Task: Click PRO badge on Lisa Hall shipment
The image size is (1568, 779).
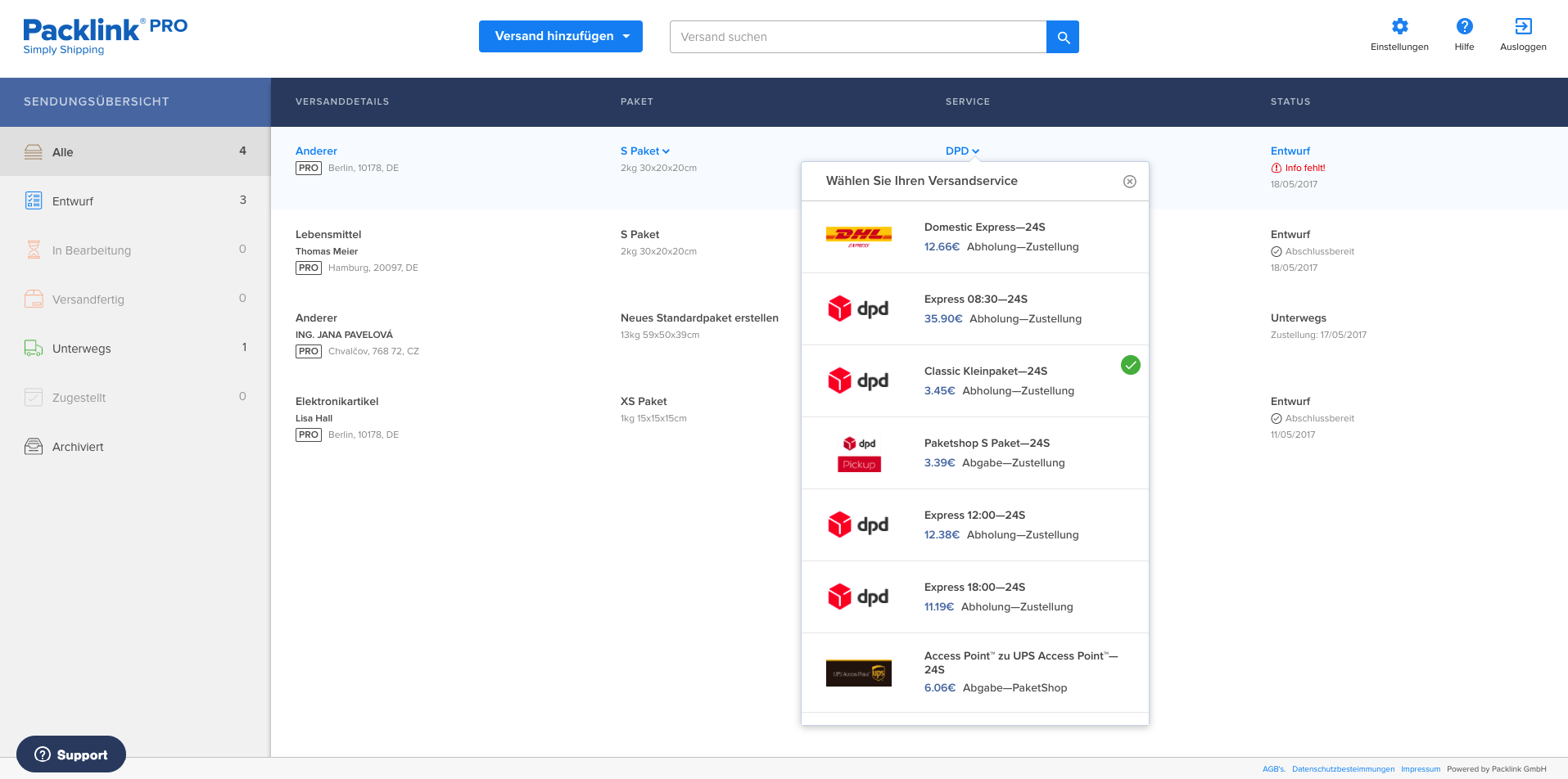Action: (309, 435)
